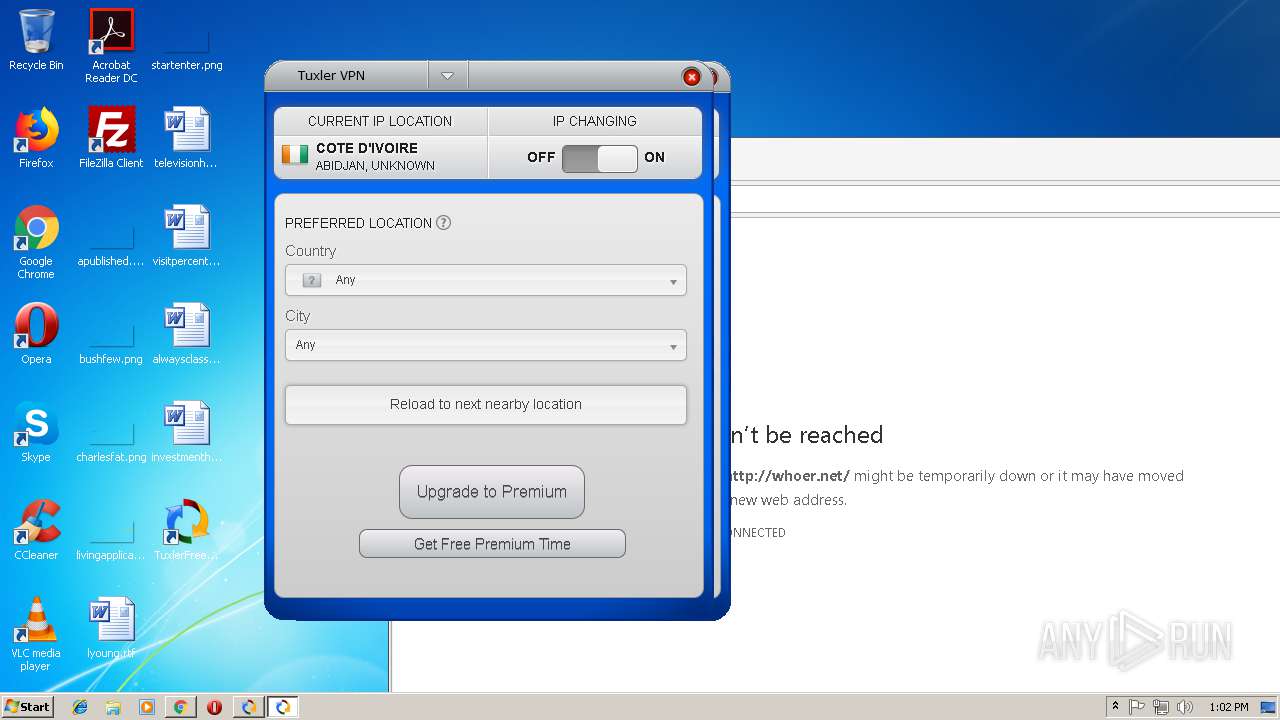The image size is (1280, 720).
Task: Click the first Tuxler taskbar button
Action: coord(248,707)
